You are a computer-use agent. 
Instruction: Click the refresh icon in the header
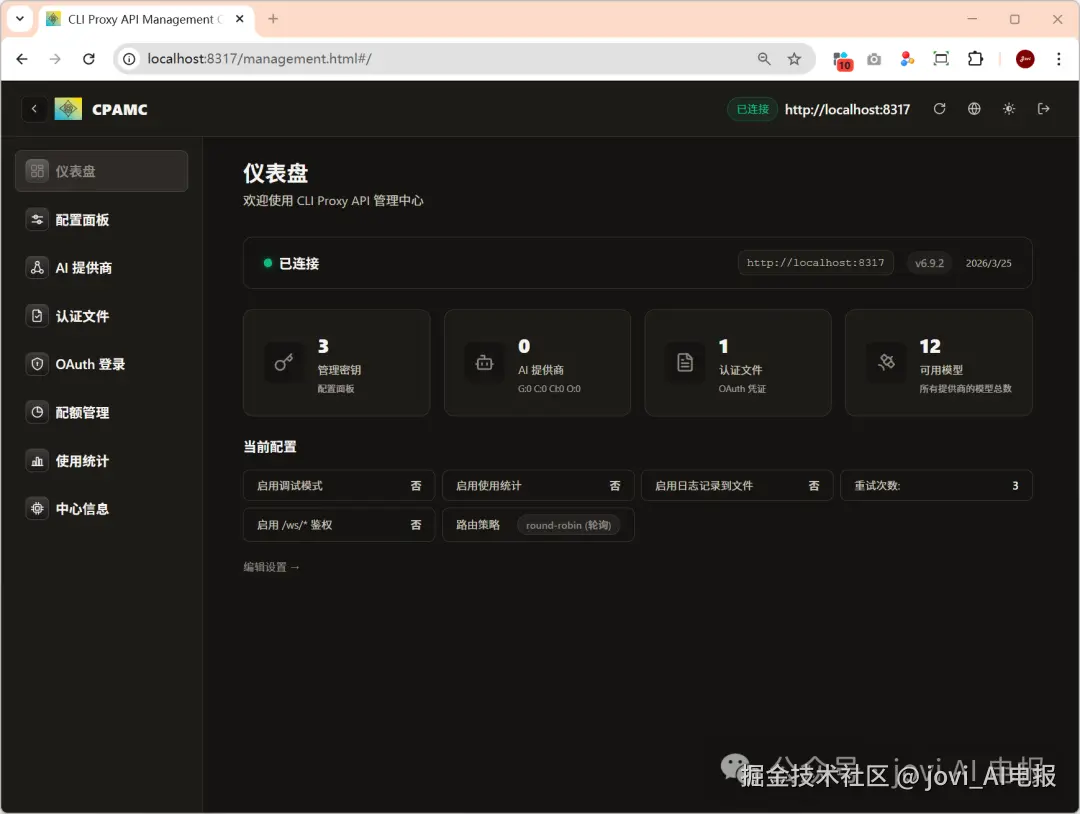(939, 109)
